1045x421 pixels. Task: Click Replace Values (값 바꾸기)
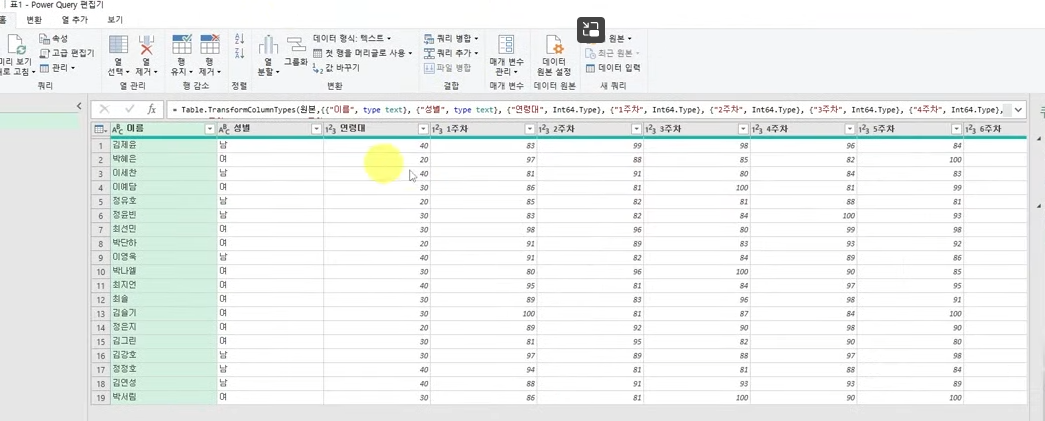(337, 68)
